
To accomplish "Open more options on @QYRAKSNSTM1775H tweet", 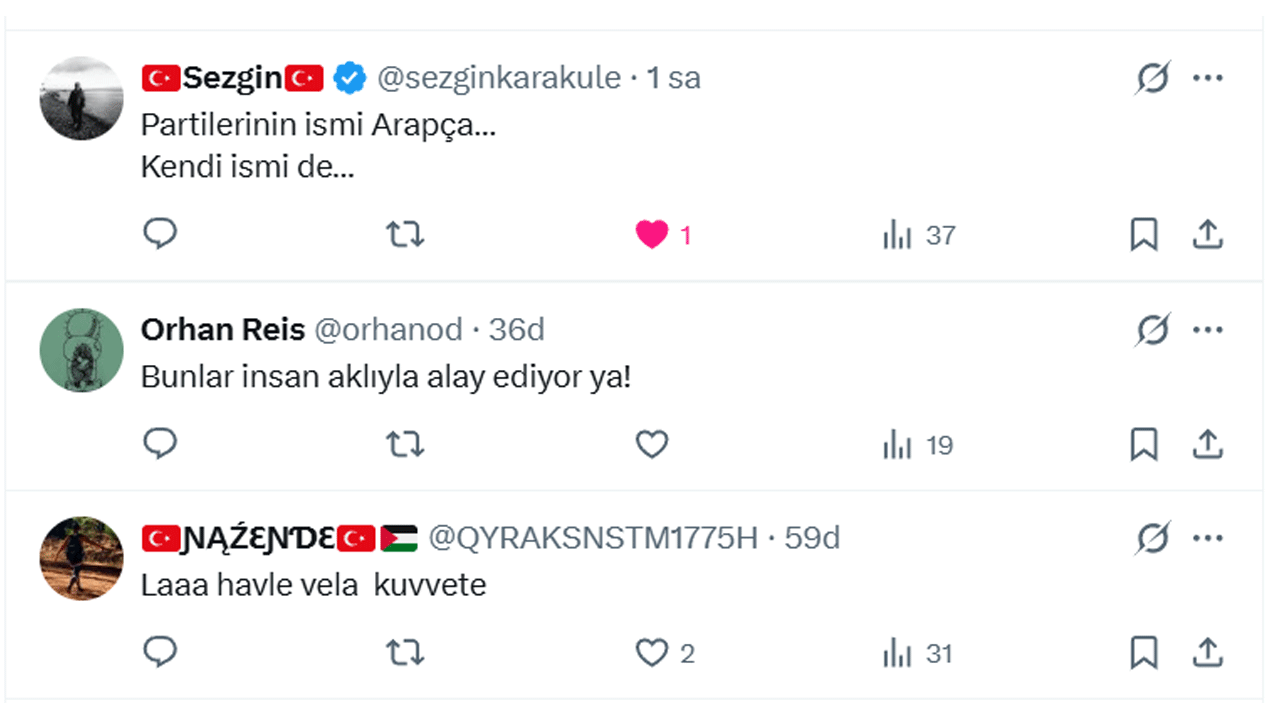I will point(1208,539).
